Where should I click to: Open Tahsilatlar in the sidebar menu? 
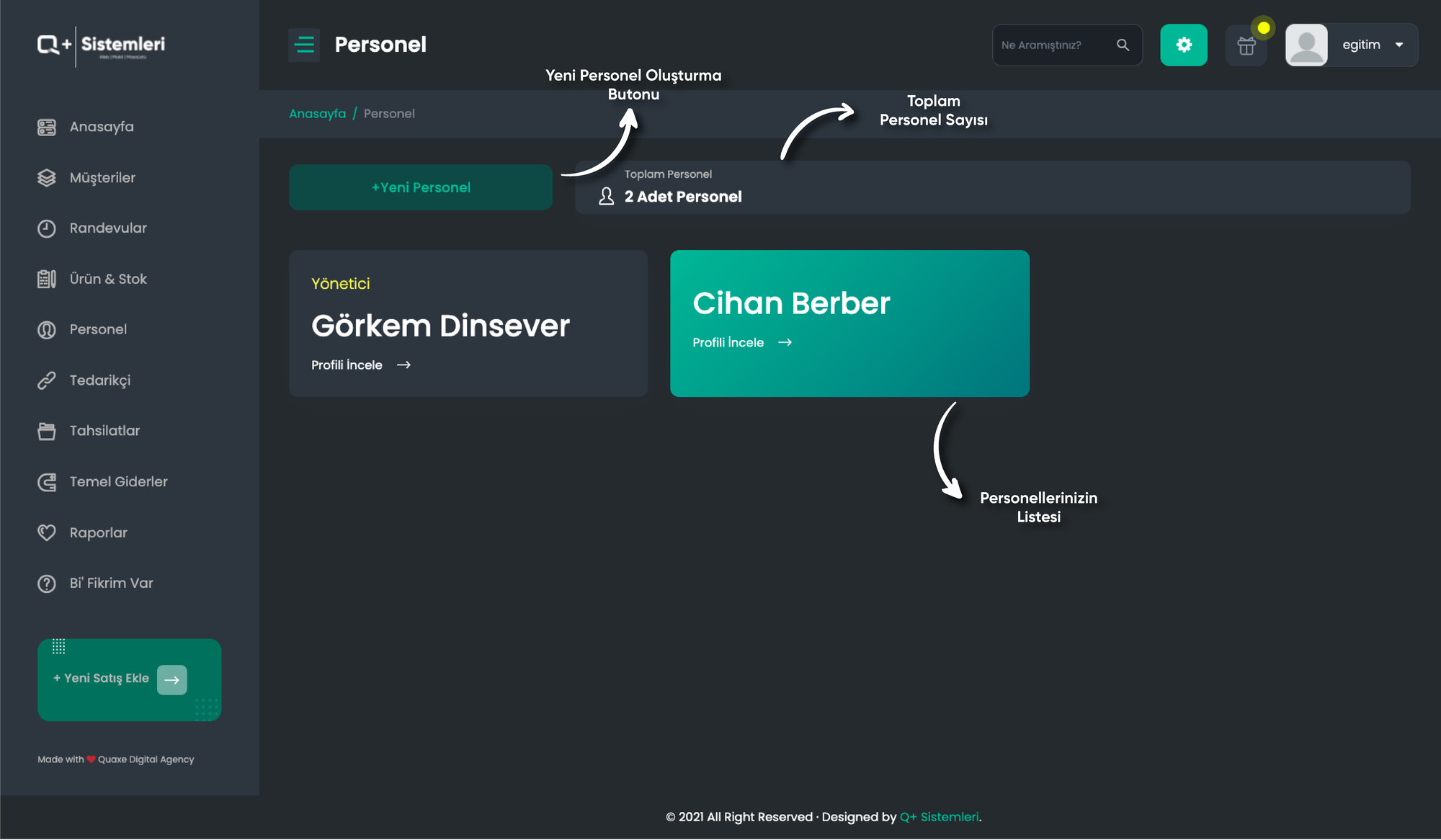[104, 431]
